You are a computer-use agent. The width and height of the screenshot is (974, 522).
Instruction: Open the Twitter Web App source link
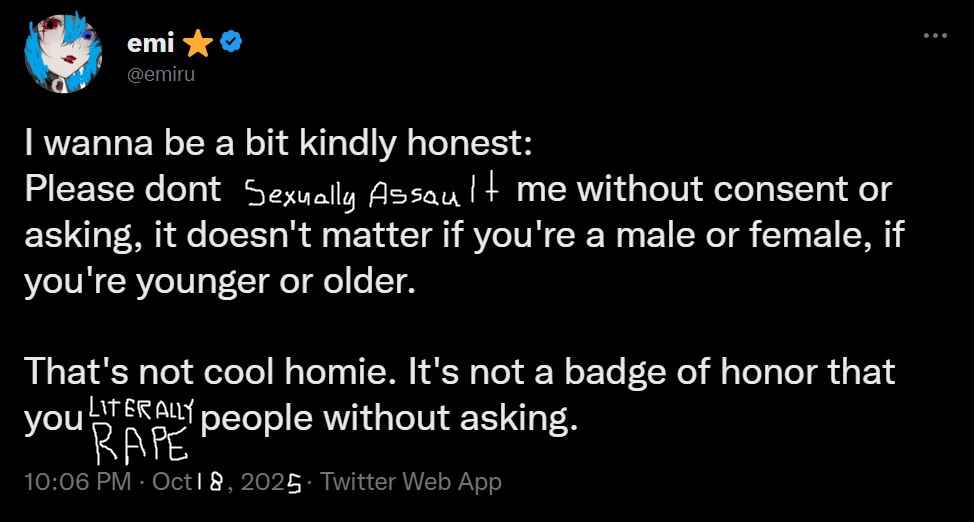tap(412, 482)
